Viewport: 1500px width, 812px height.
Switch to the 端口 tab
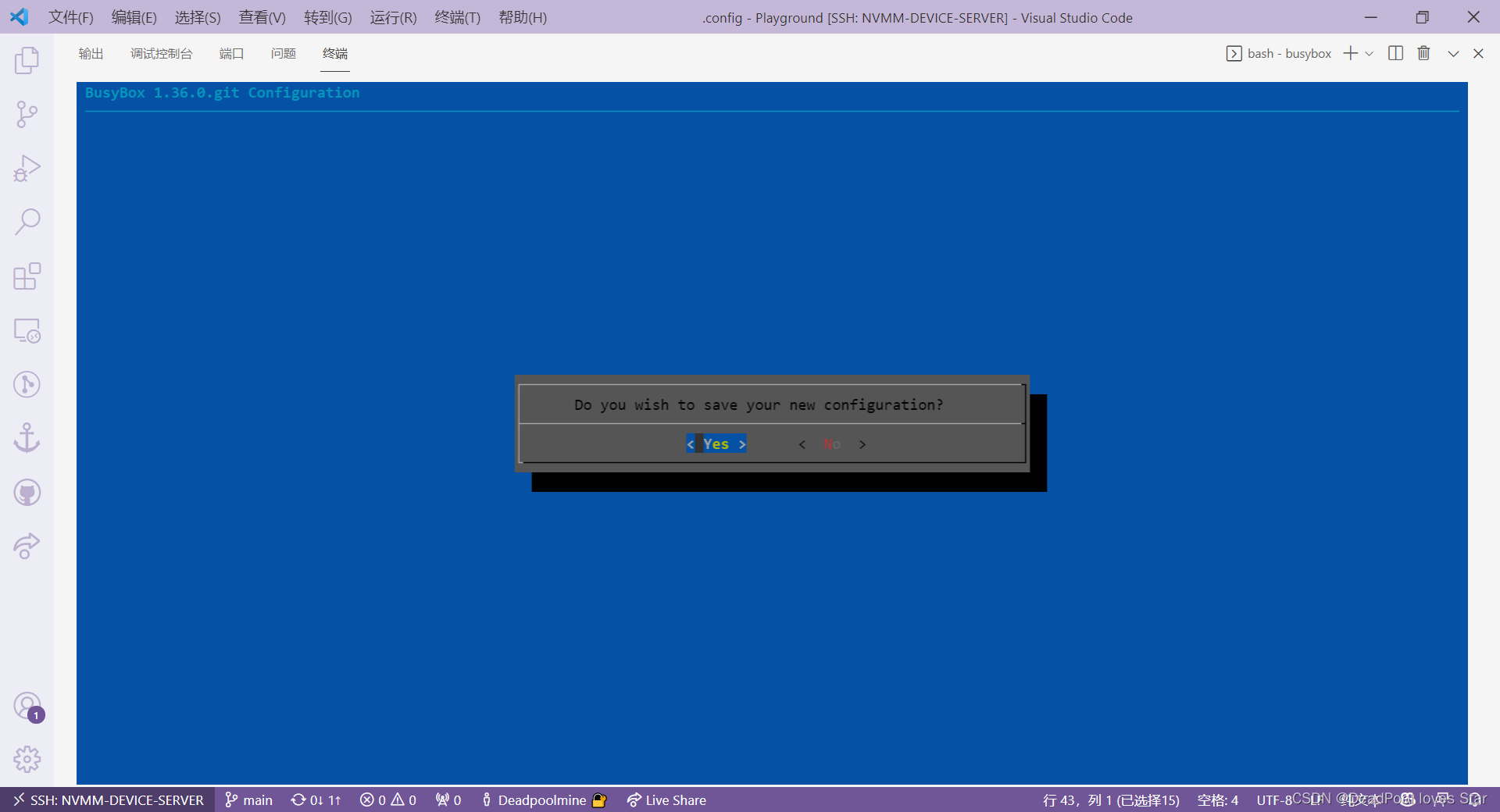[231, 53]
